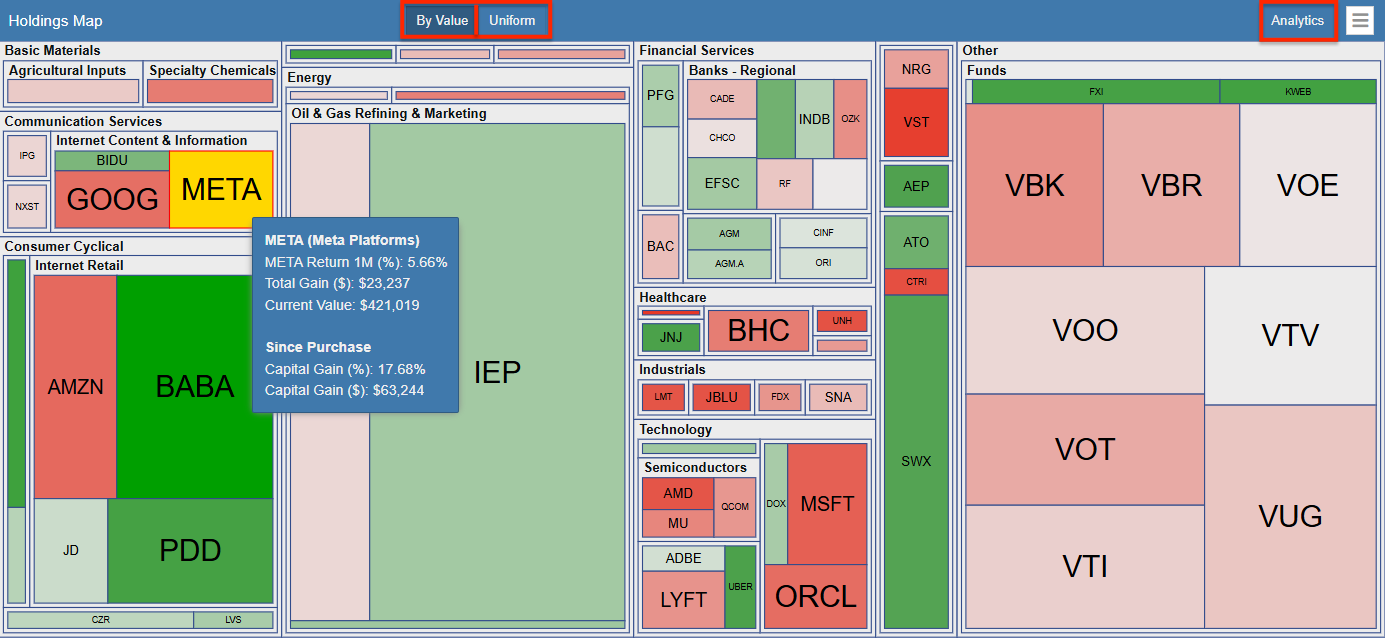Click the FXI fund strip
Viewport: 1388px width, 642px height.
point(1094,91)
